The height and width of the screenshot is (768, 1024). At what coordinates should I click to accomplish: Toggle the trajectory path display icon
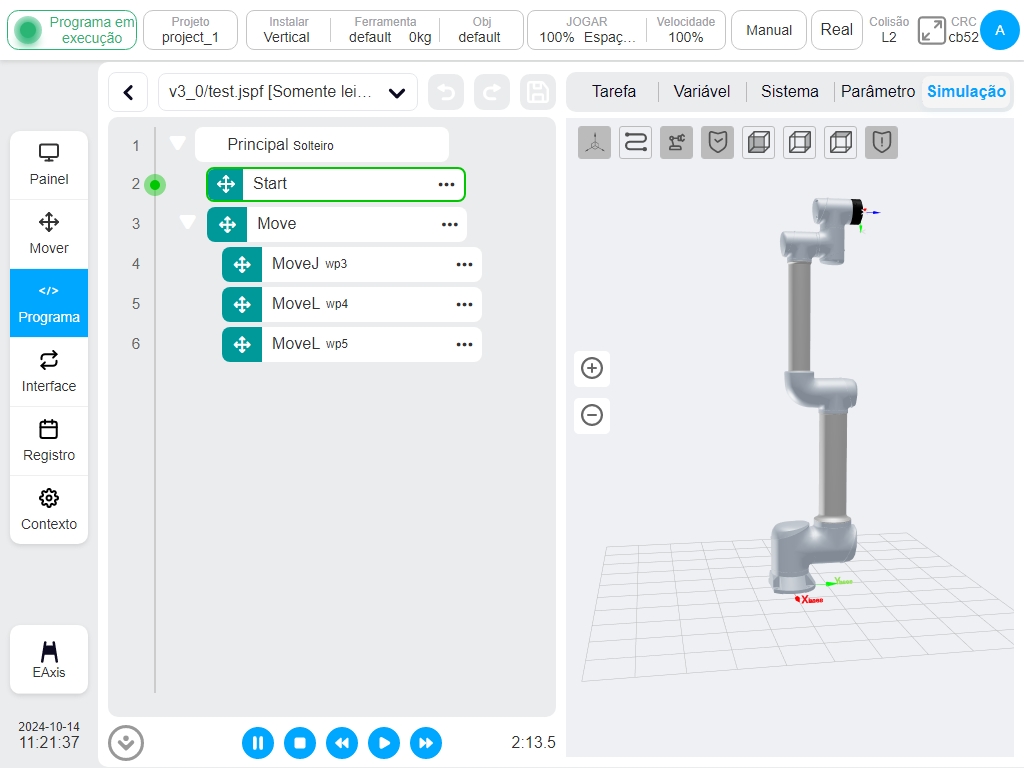click(635, 142)
